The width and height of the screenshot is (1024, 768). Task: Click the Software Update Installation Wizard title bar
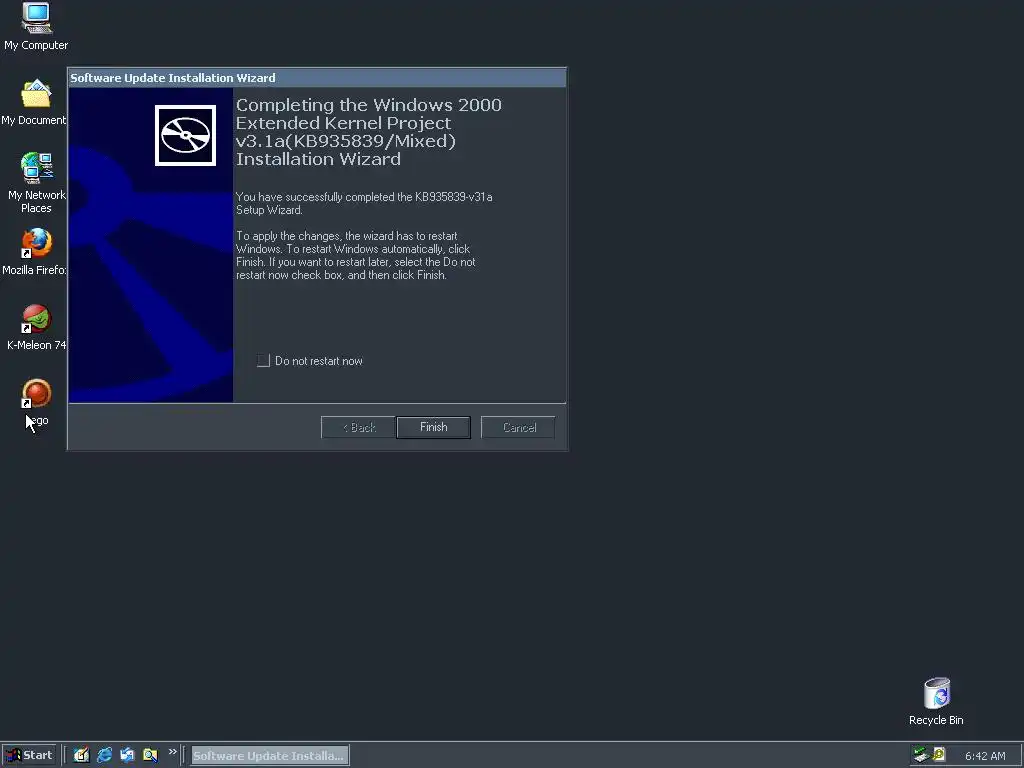[317, 78]
